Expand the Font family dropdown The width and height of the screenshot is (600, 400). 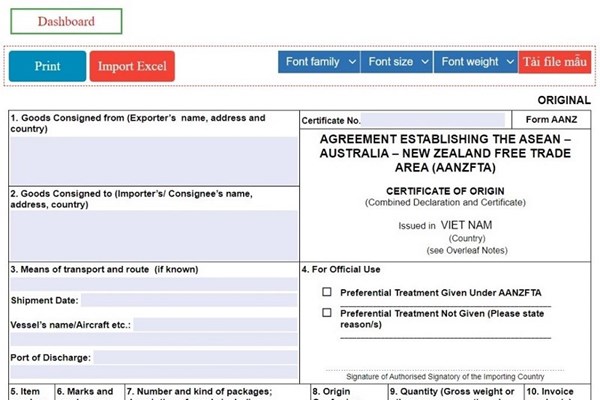point(319,62)
